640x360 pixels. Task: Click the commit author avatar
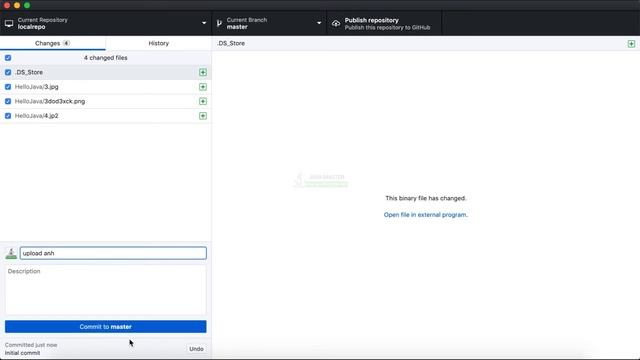click(x=11, y=253)
